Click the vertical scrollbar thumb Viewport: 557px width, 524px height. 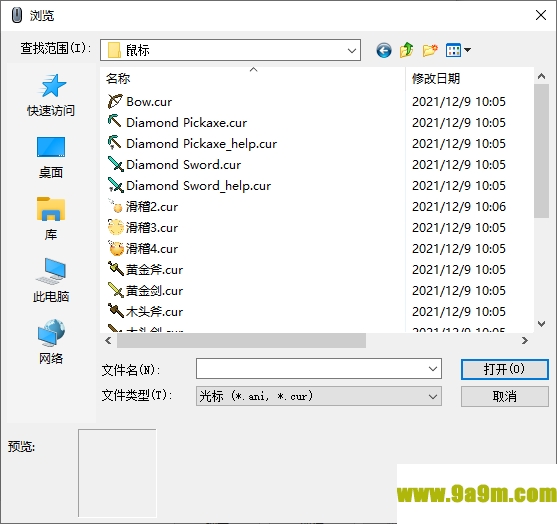[541, 151]
